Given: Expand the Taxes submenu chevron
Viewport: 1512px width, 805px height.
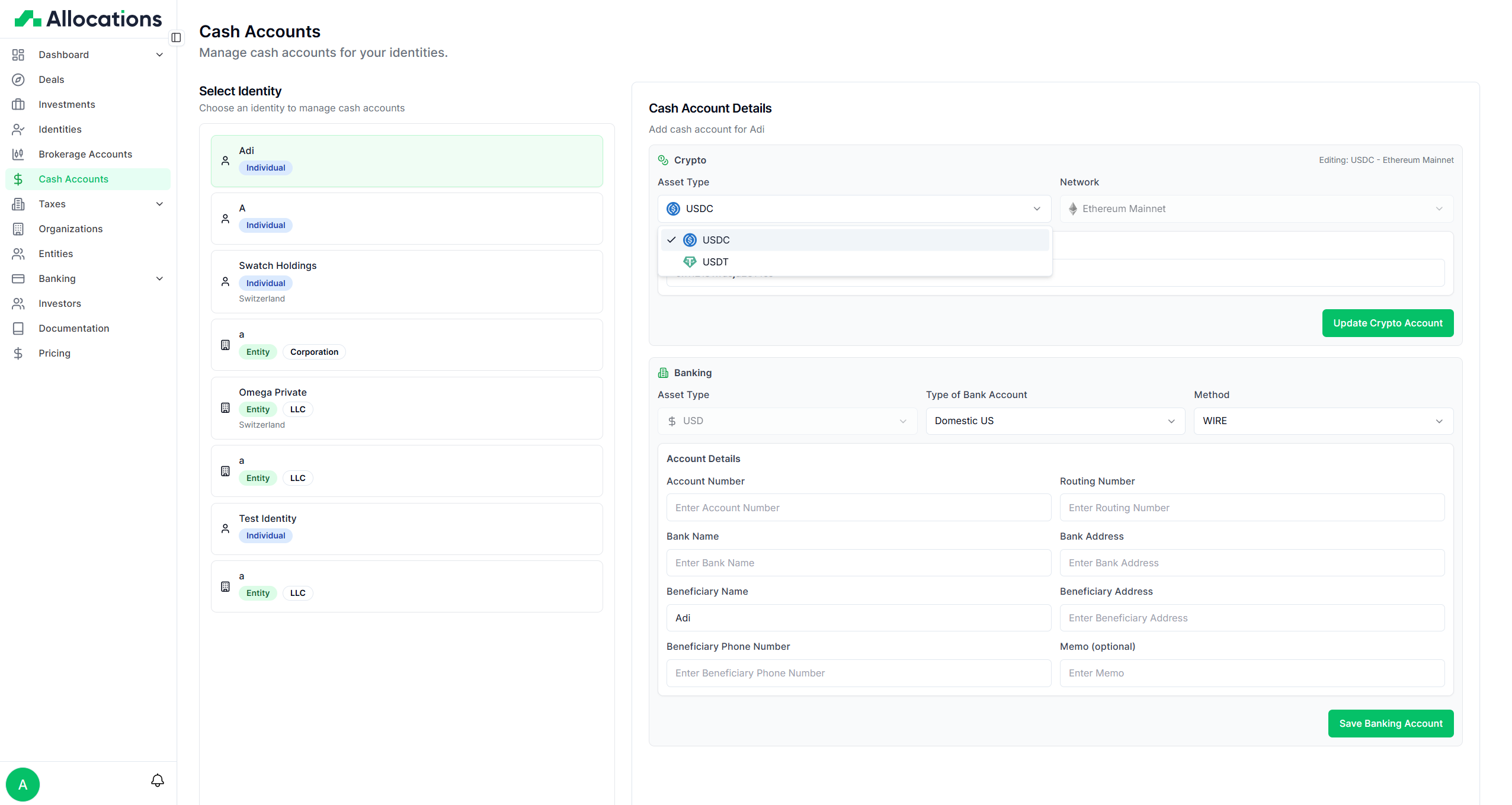Looking at the screenshot, I should pyautogui.click(x=159, y=204).
